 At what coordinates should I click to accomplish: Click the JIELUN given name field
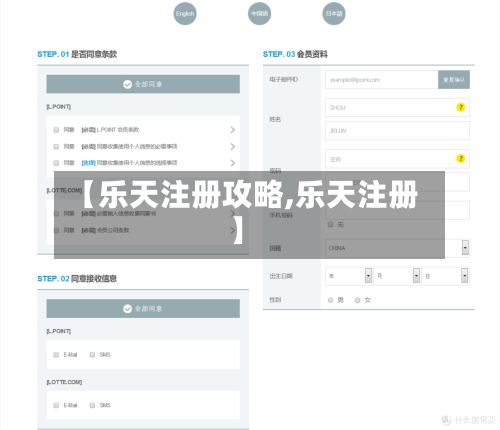[397, 131]
